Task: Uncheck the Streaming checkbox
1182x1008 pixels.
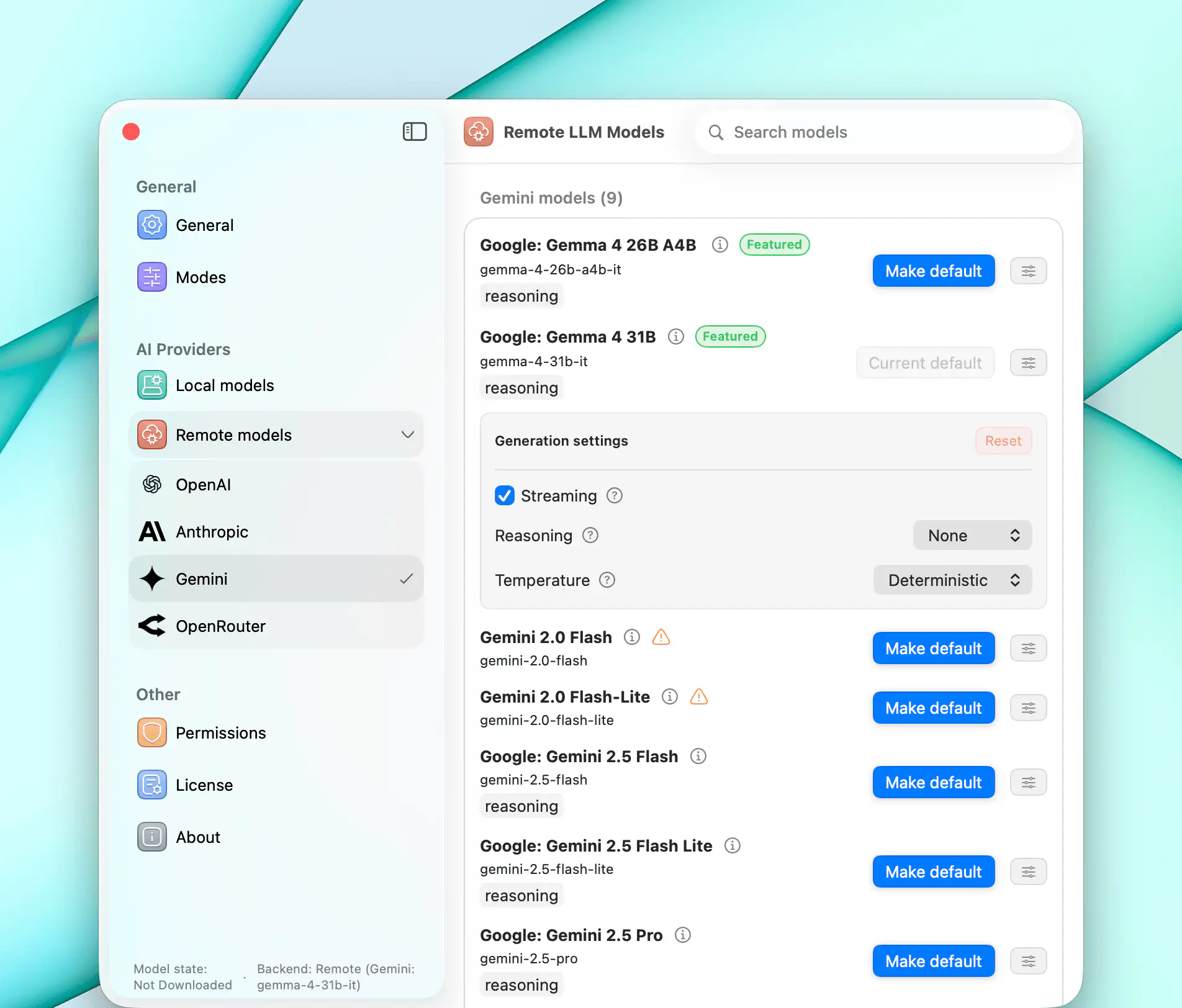Action: click(x=505, y=495)
